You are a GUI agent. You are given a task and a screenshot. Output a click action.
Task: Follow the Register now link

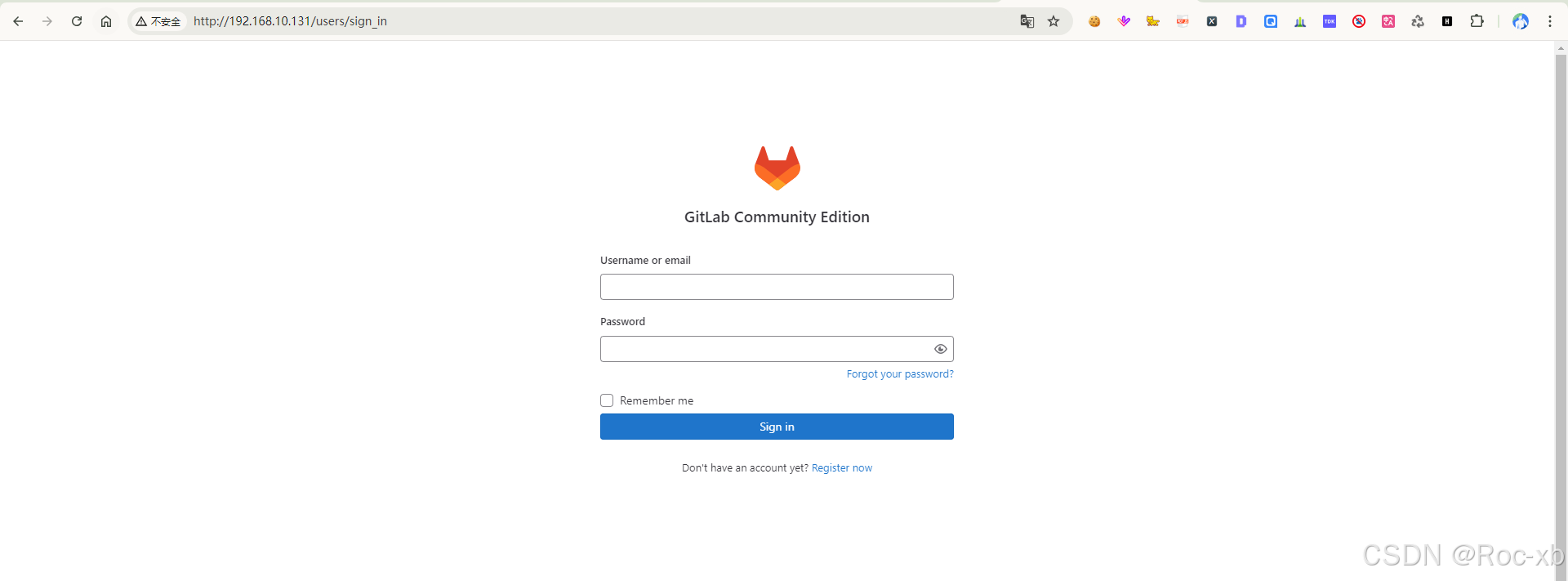tap(842, 468)
